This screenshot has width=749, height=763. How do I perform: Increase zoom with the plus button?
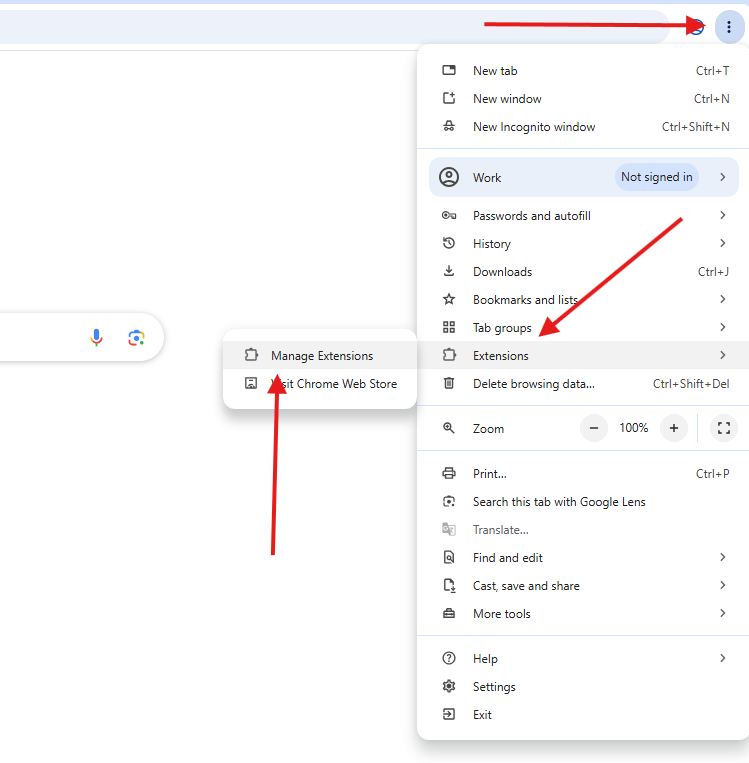coord(674,428)
